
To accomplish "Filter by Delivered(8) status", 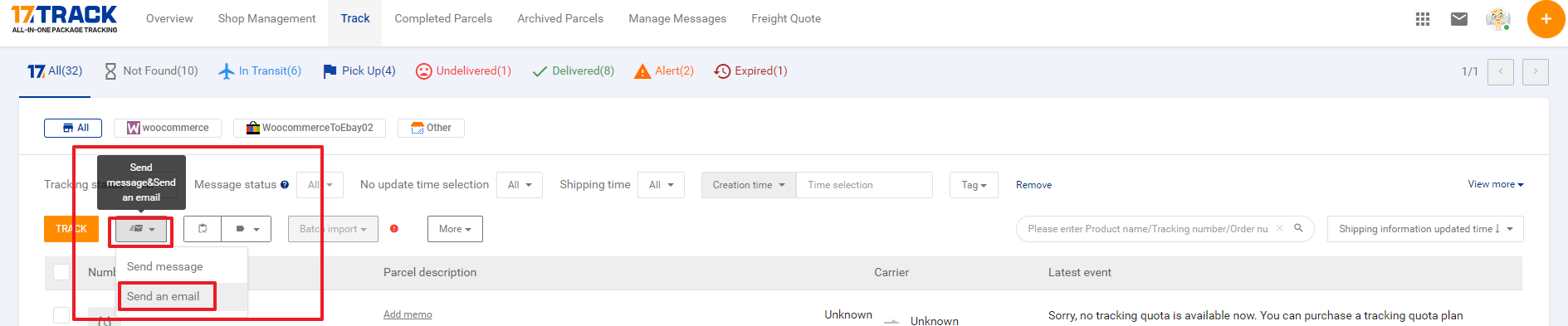I will pyautogui.click(x=574, y=71).
